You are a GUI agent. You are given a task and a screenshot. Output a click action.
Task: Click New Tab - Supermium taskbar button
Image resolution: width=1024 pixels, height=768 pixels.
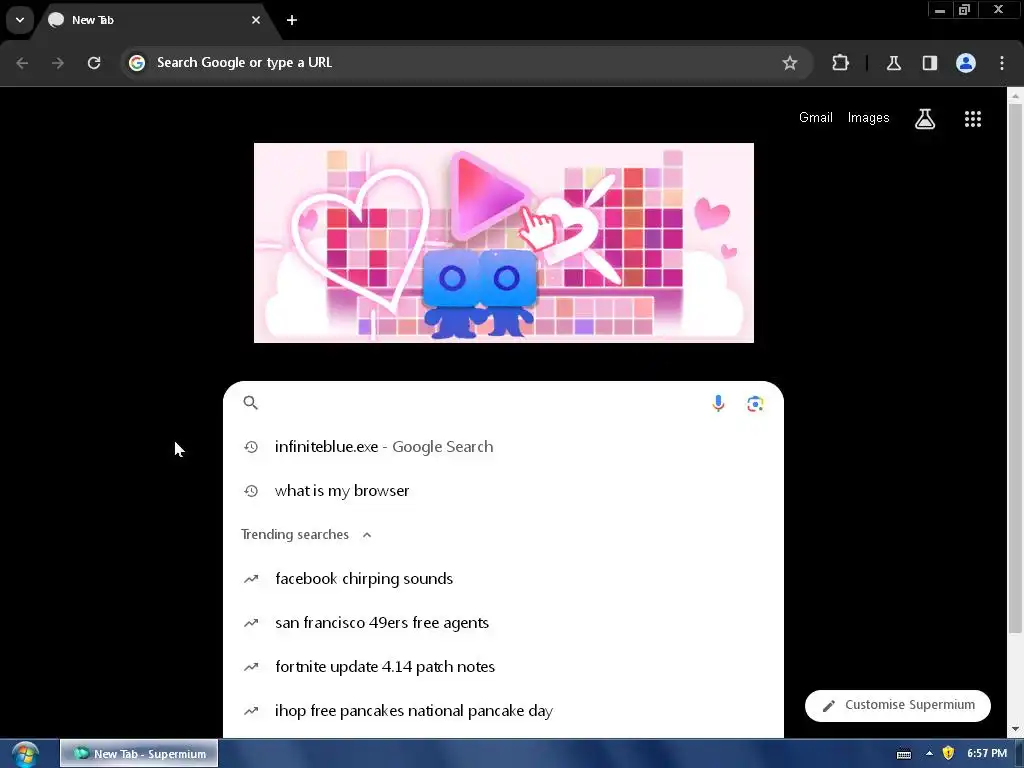139,754
